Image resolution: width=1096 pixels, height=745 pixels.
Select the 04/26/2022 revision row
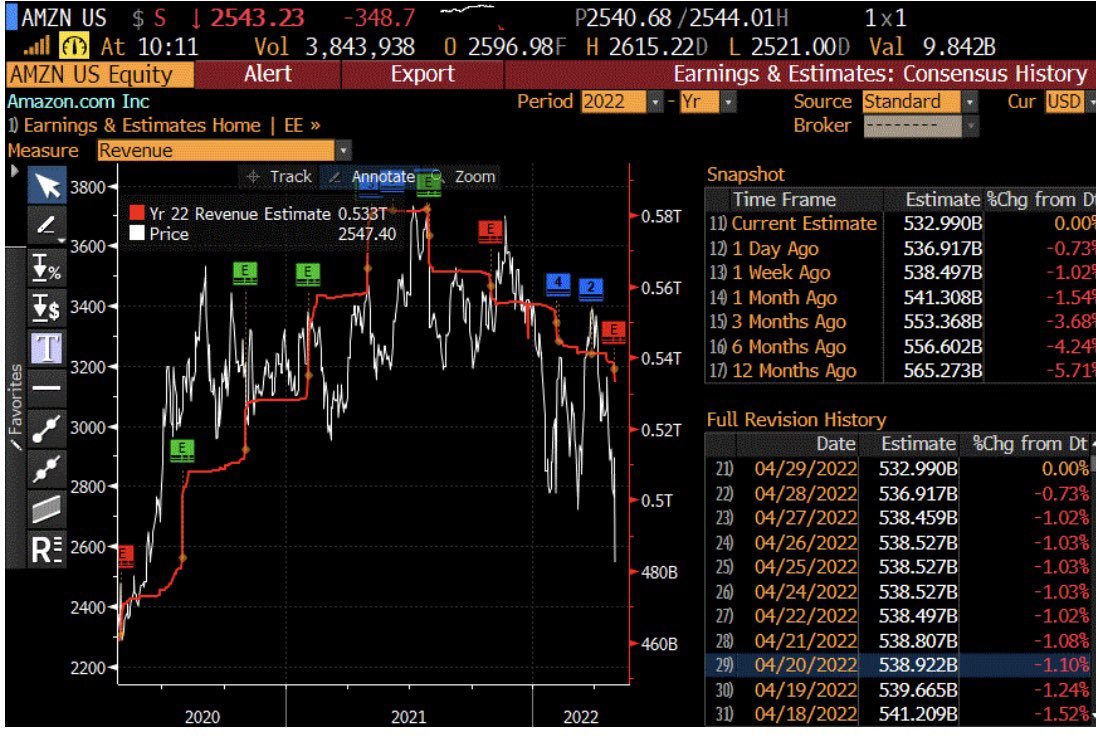point(897,542)
